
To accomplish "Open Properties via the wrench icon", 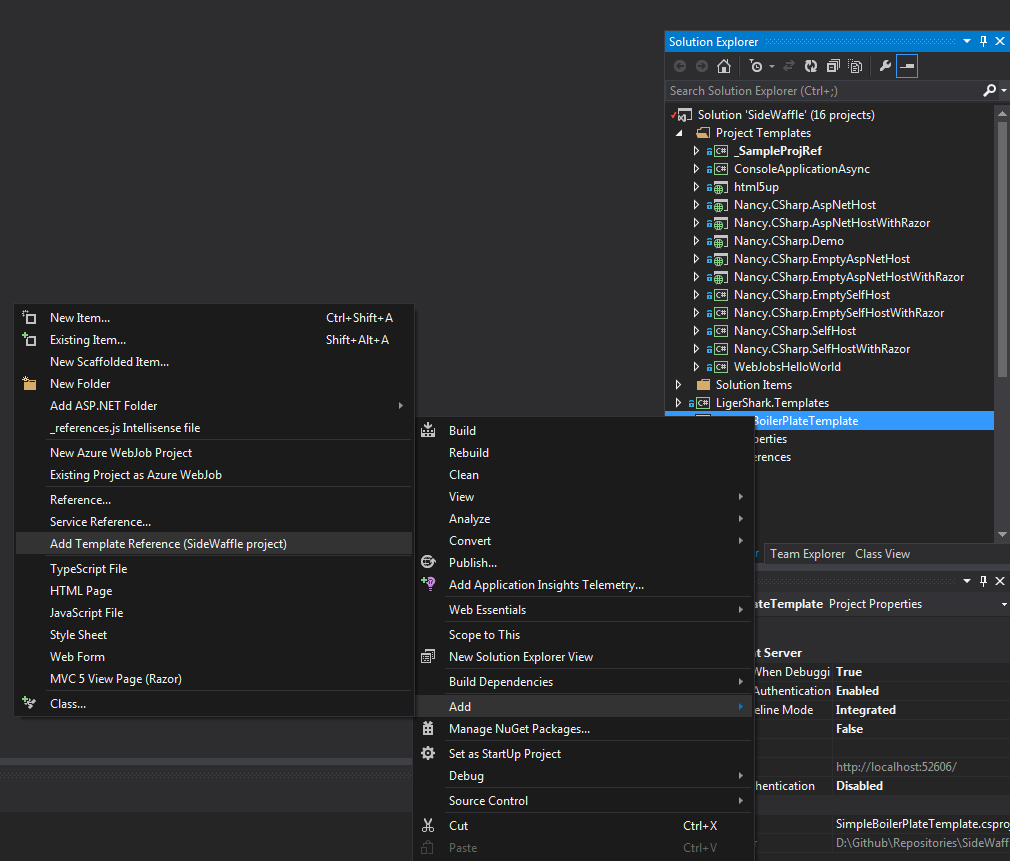I will [x=885, y=66].
